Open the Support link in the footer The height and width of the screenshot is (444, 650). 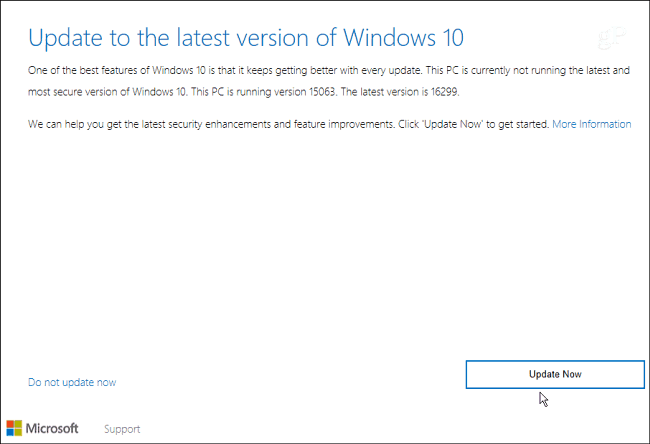122,429
